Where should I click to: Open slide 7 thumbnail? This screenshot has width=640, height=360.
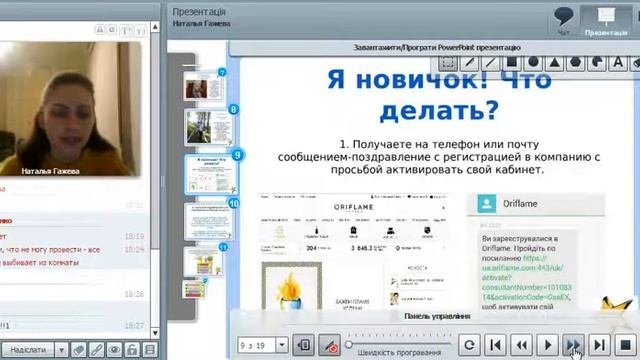203,86
